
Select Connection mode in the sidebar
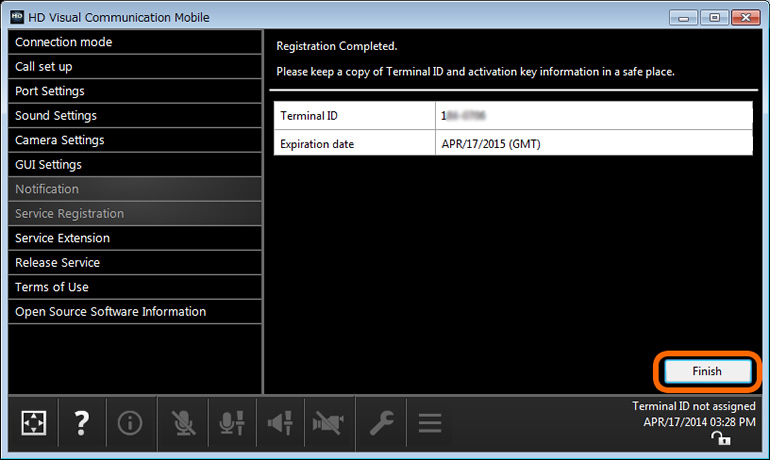135,42
